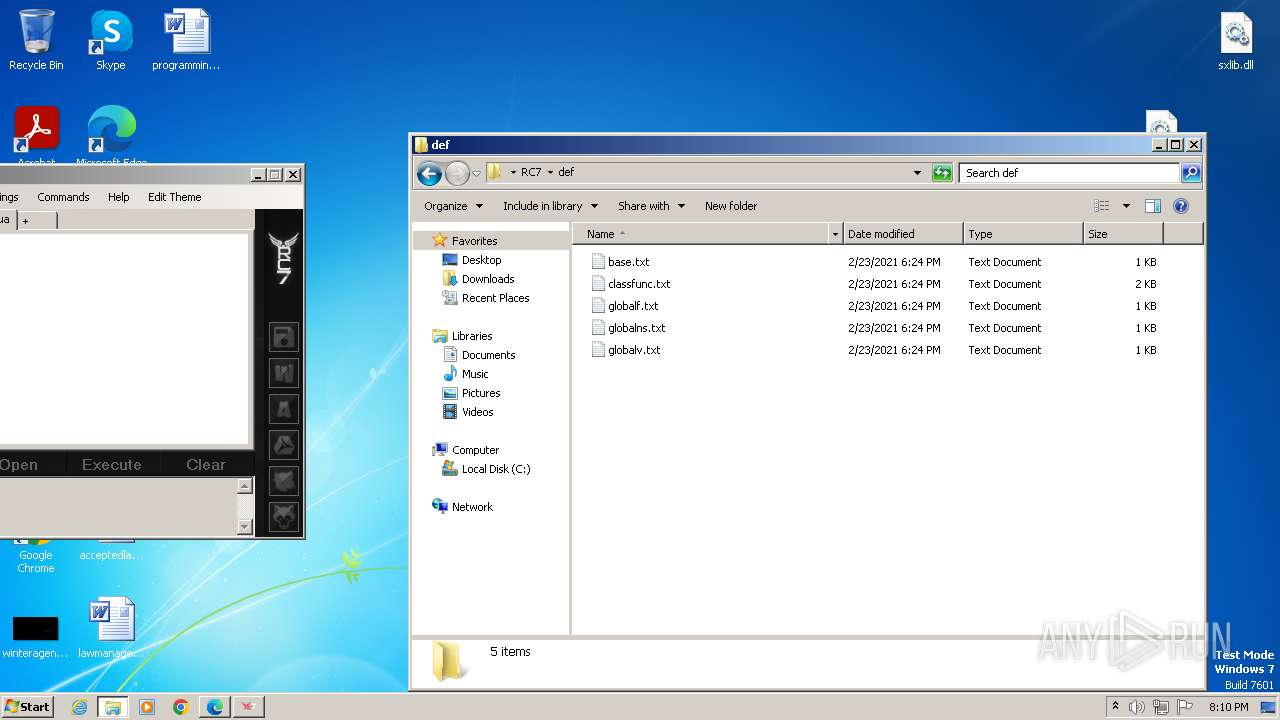Open Internet Explorer from taskbar
This screenshot has width=1280, height=720.
79,707
